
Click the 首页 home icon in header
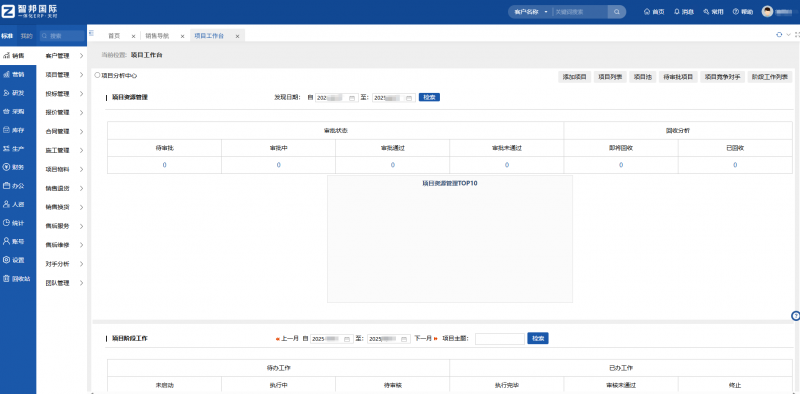point(647,12)
